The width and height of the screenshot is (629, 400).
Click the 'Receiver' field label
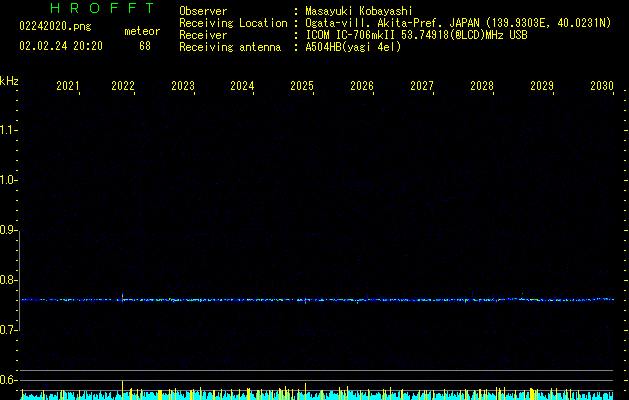point(203,35)
